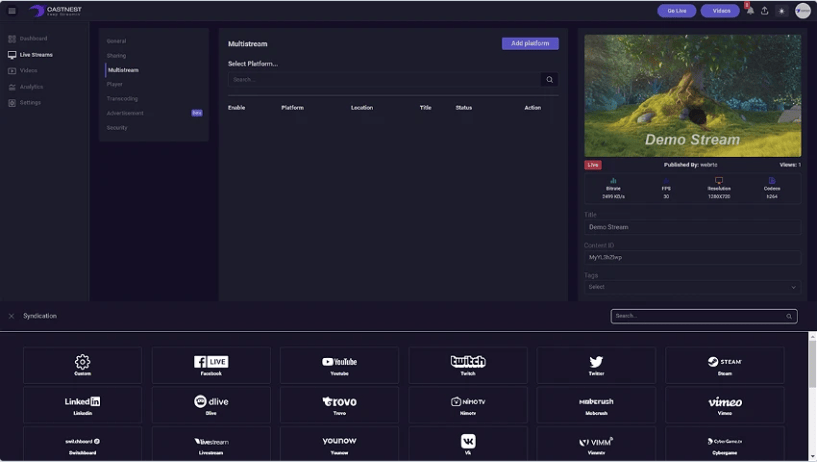817x462 pixels.
Task: Click the Status column header
Action: click(x=464, y=108)
